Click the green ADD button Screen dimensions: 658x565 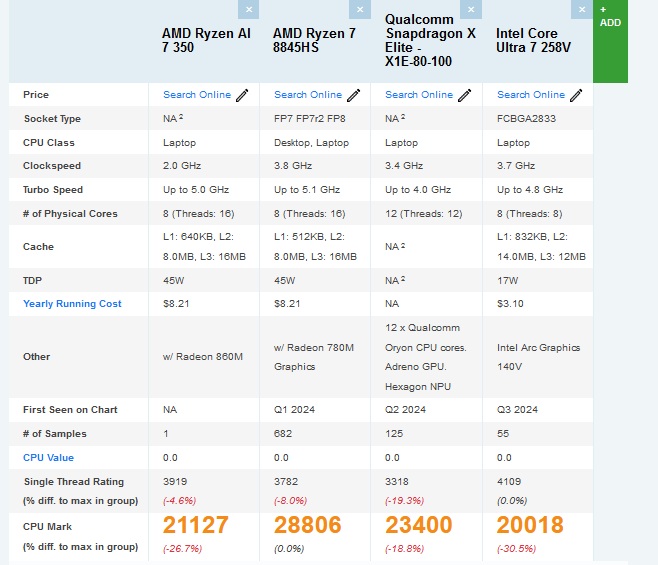610,41
